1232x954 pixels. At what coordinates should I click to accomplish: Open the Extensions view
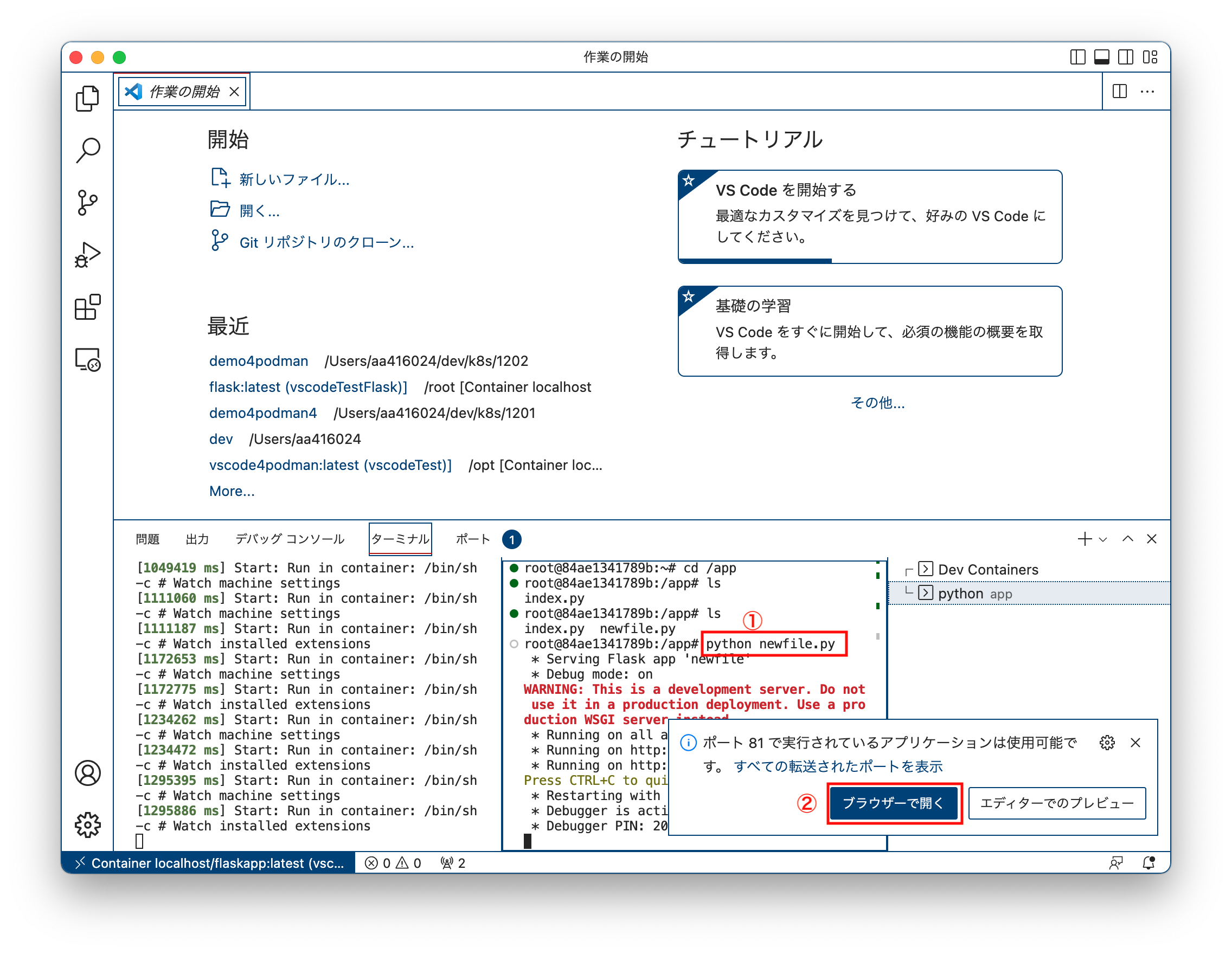coord(87,307)
